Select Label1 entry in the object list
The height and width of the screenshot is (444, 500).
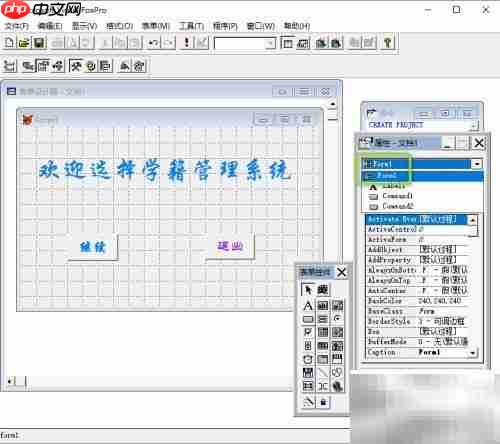coord(393,186)
